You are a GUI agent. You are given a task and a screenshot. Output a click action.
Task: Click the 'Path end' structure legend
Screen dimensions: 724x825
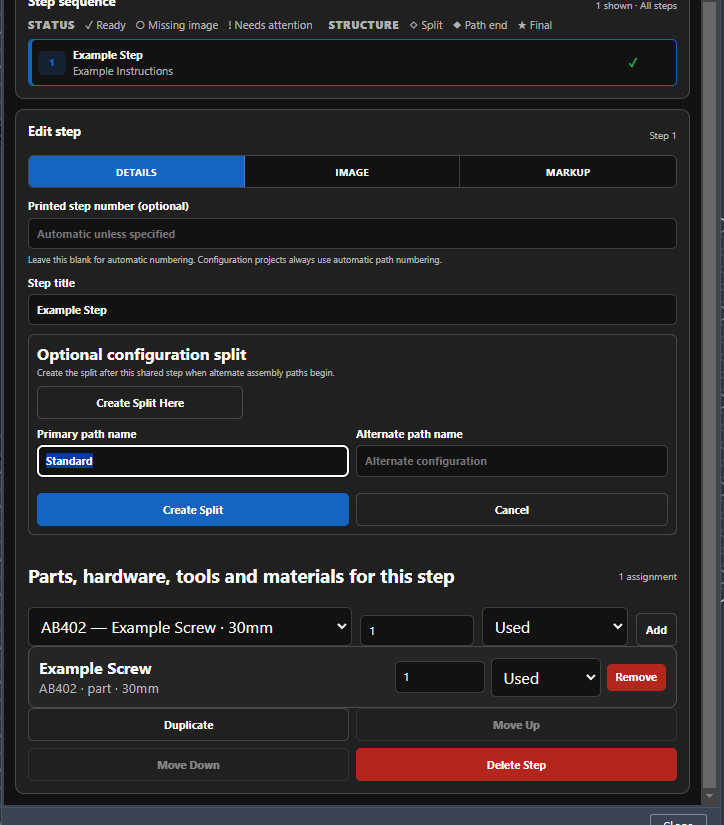[x=480, y=25]
